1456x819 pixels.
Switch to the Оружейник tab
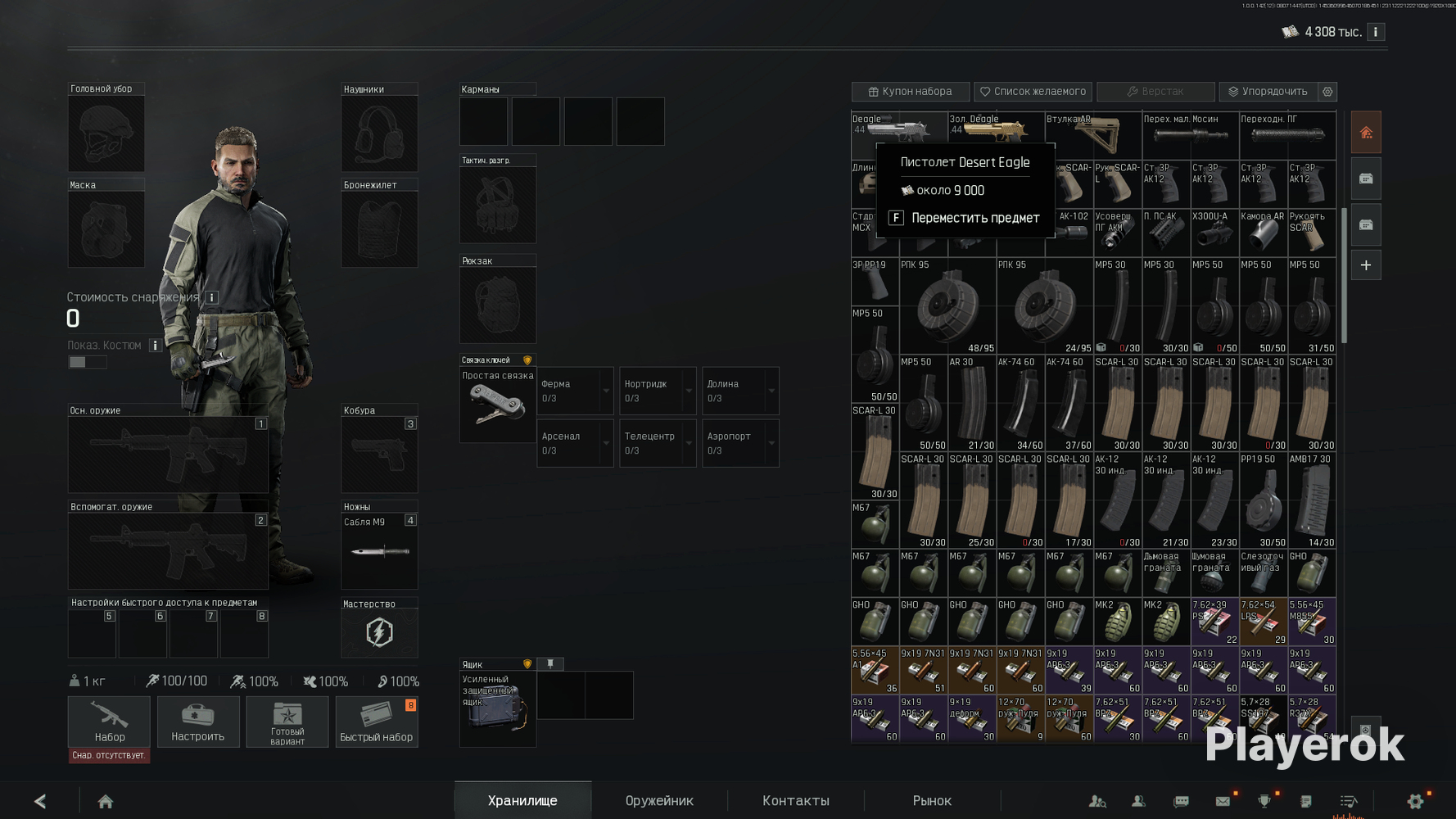pos(659,801)
